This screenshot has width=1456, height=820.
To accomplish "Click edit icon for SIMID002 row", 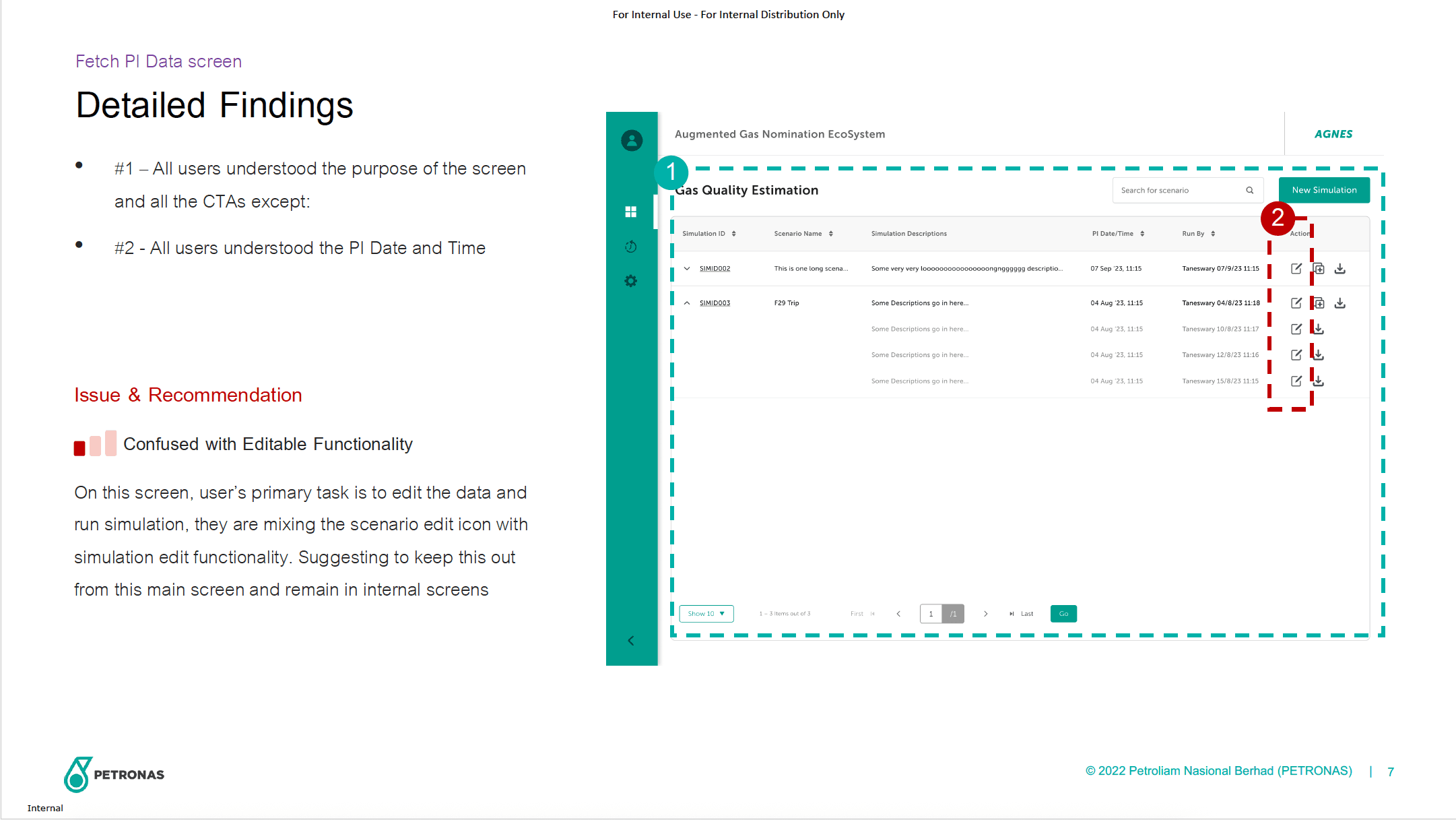I will coord(1296,269).
